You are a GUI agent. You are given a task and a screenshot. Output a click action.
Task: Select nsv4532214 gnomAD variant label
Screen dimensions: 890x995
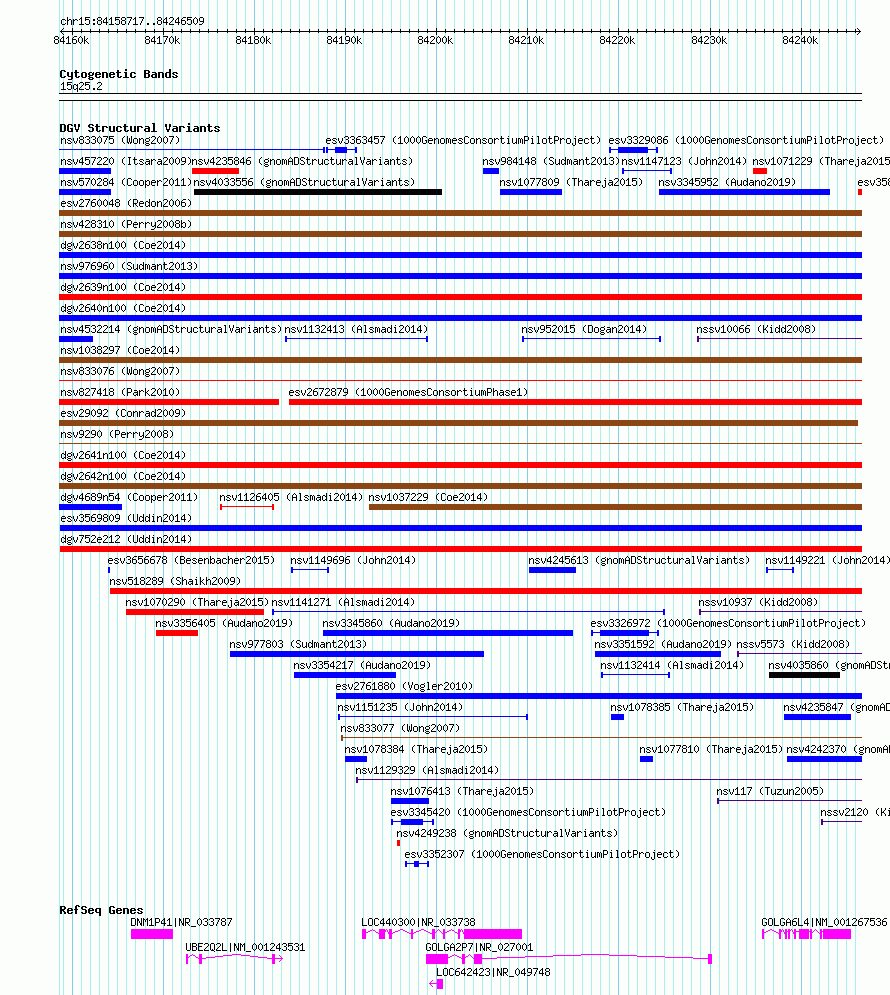point(171,329)
